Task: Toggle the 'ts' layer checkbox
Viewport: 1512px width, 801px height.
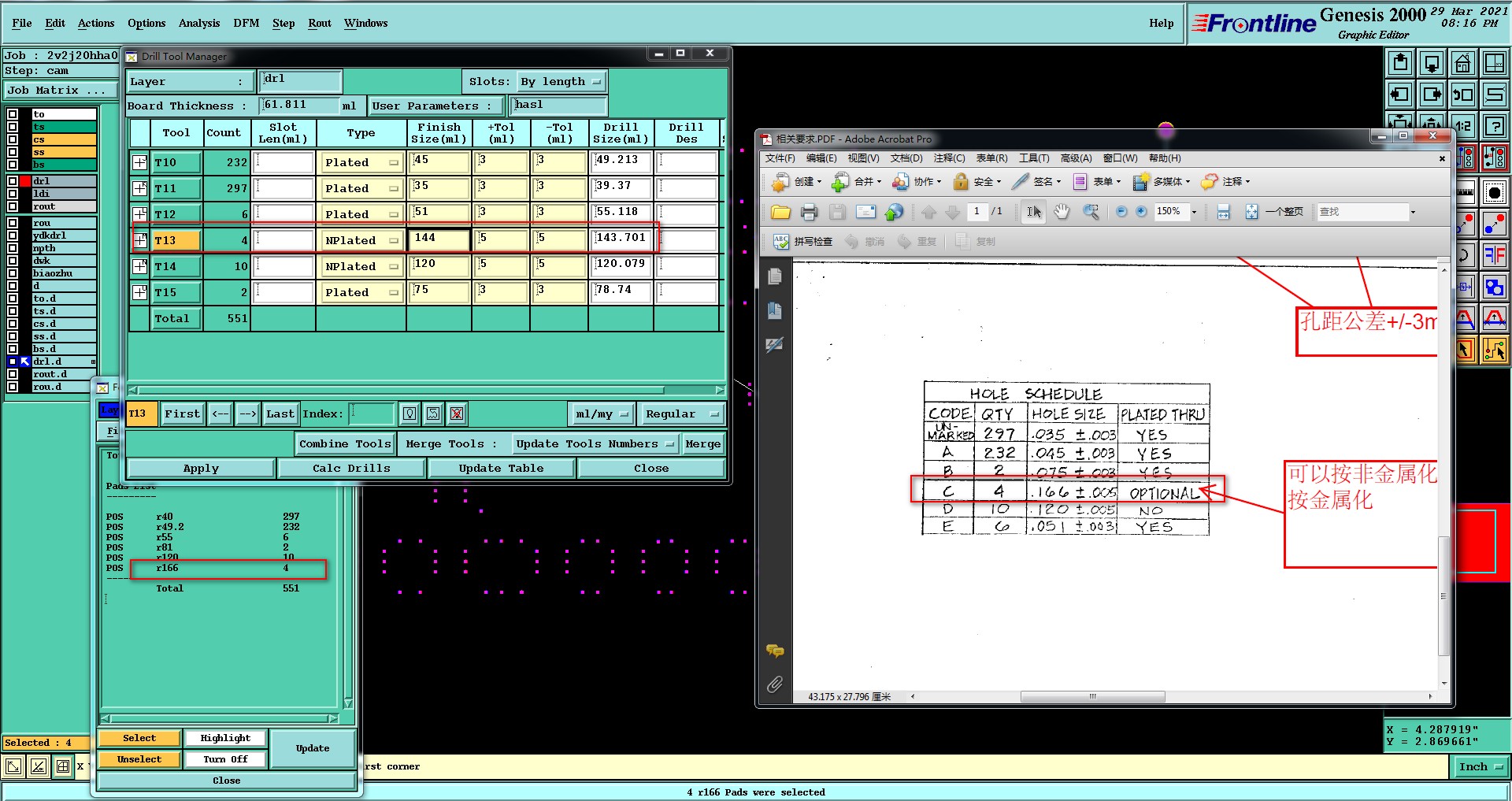Action: pos(12,127)
